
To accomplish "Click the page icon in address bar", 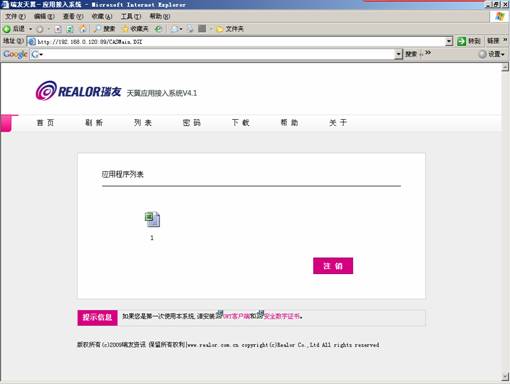I will pos(32,42).
